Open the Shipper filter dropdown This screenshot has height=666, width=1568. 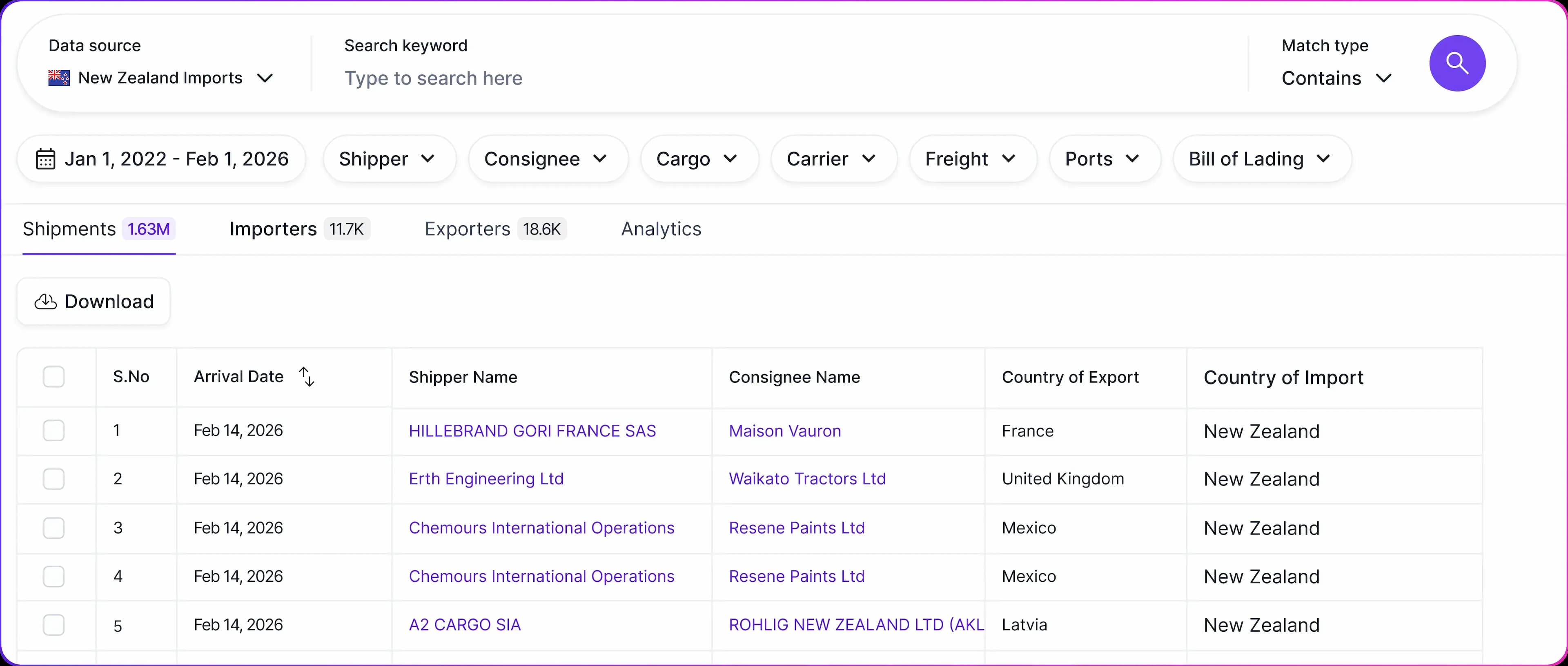point(388,159)
